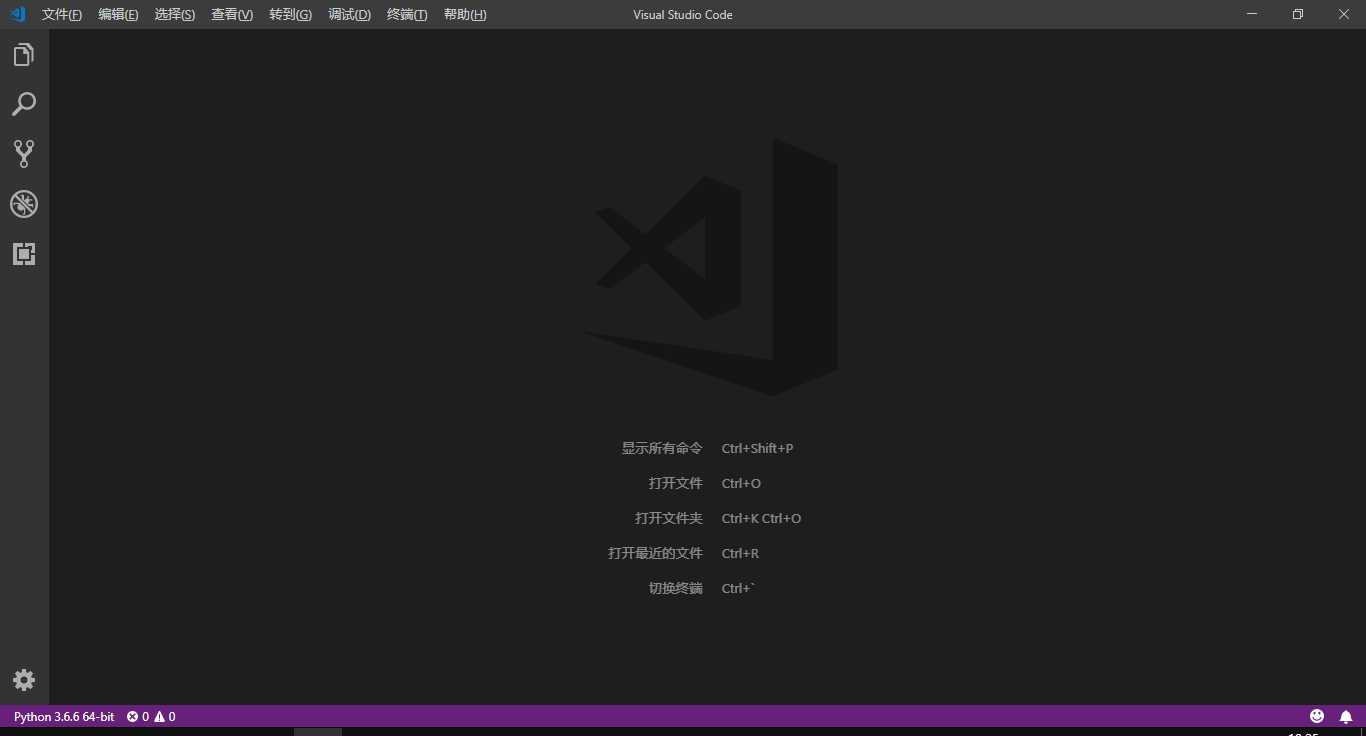
Task: Open the 文件(F) menu
Action: pos(62,15)
